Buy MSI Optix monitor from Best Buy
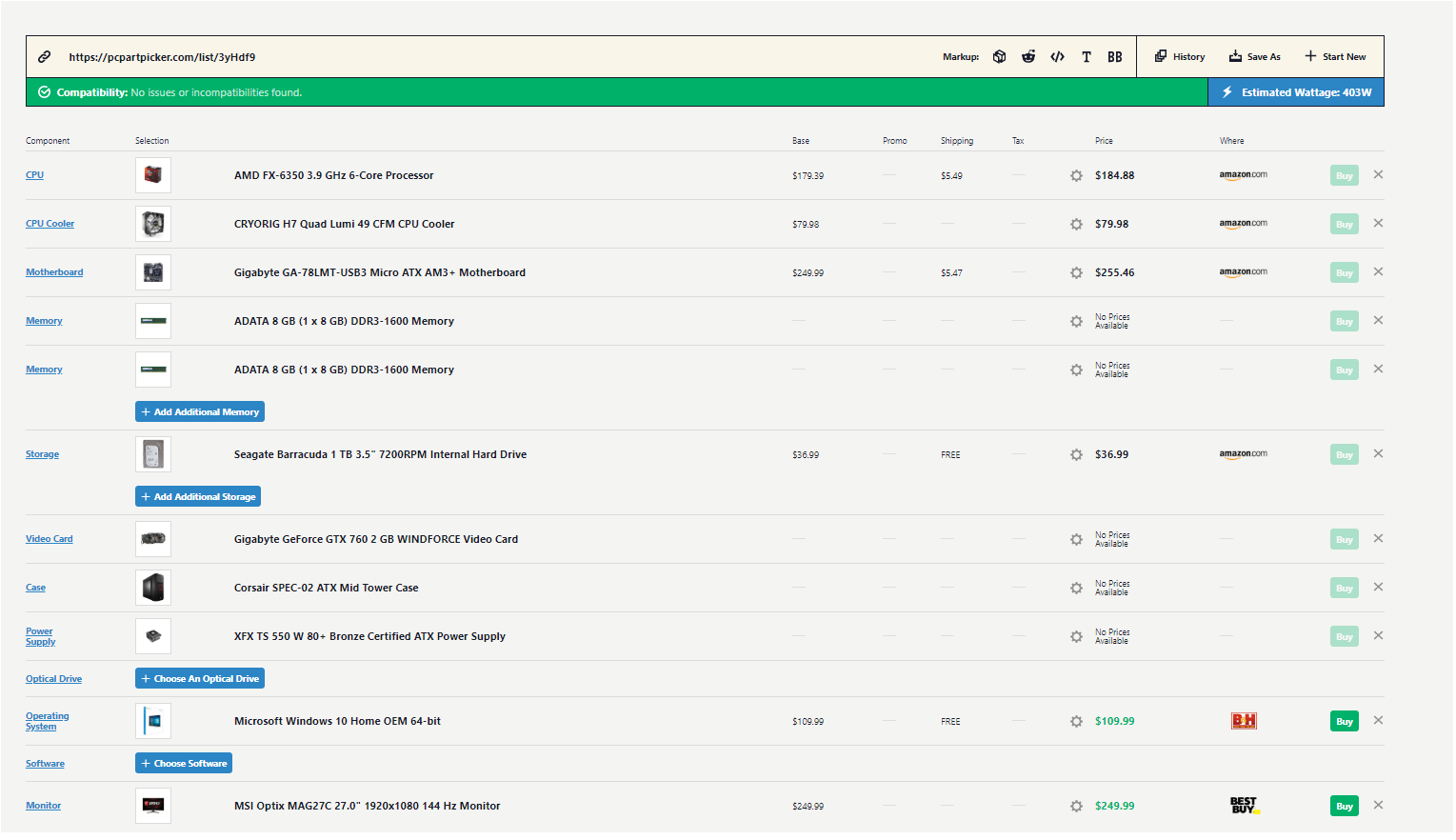Image resolution: width=1456 pixels, height=840 pixels. [1344, 807]
